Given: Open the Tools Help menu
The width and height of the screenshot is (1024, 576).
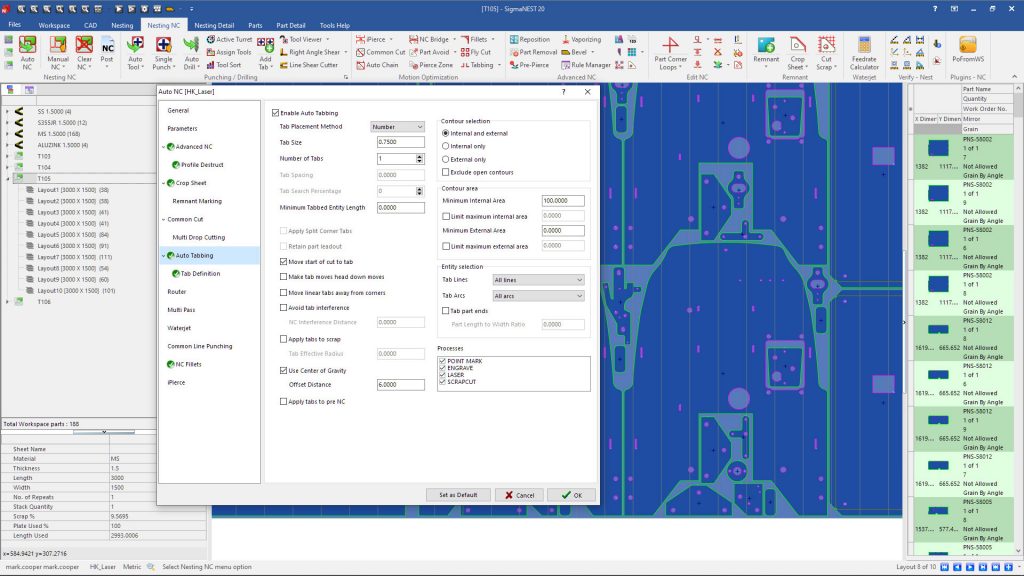Looking at the screenshot, I should click(x=336, y=25).
